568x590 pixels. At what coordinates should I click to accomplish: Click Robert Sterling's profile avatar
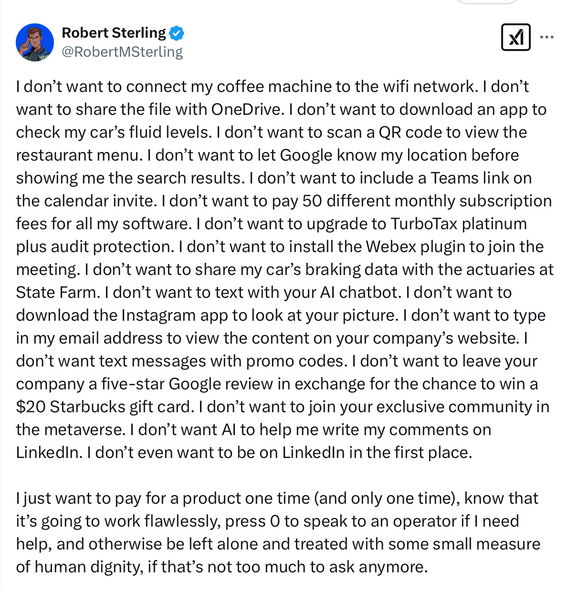[35, 42]
